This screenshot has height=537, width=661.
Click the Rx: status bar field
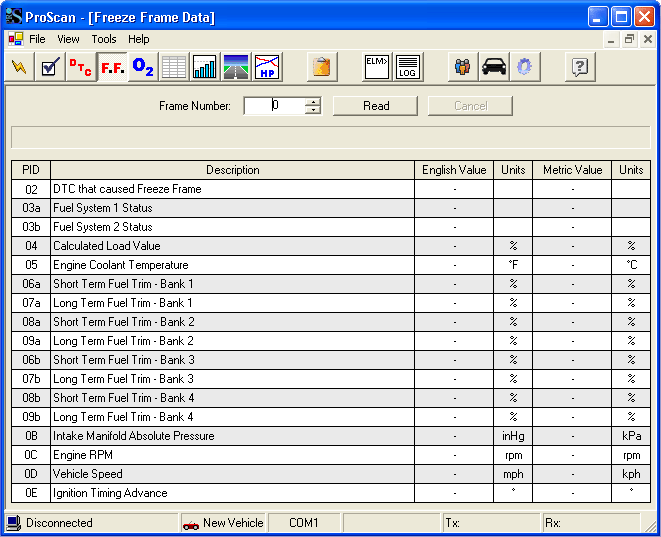(x=591, y=523)
